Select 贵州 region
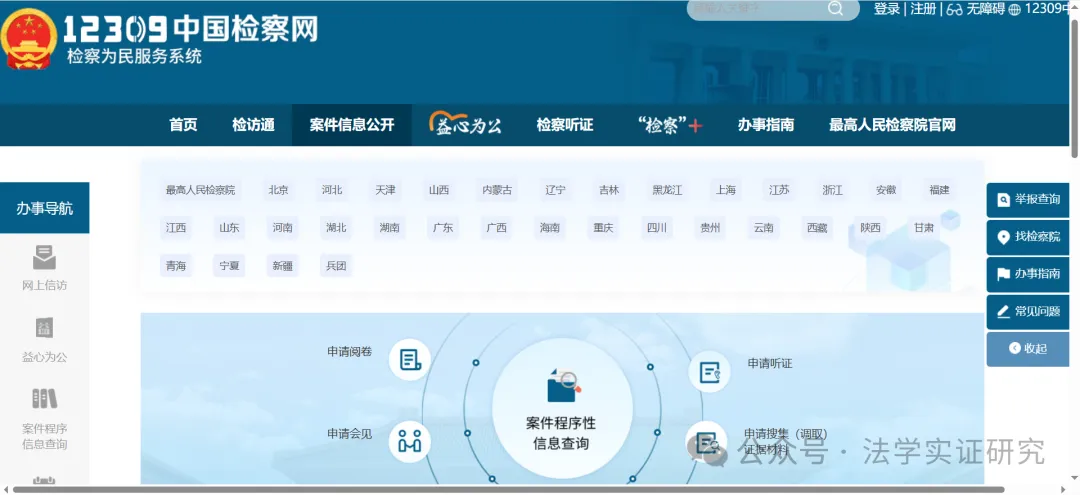 tap(710, 228)
